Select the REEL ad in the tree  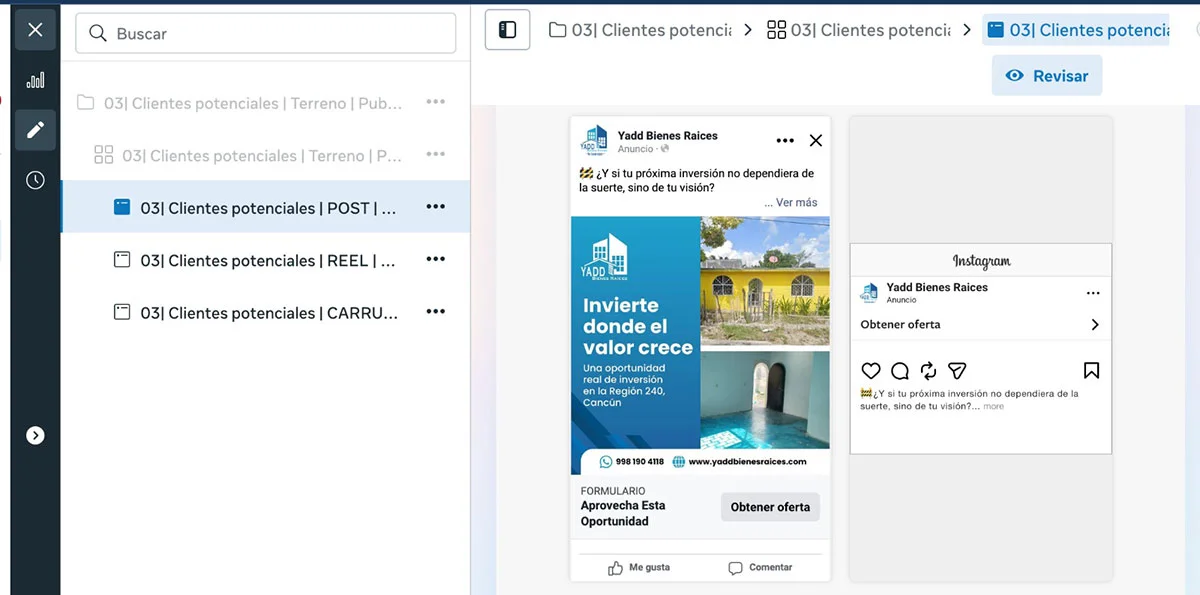pyautogui.click(x=267, y=260)
